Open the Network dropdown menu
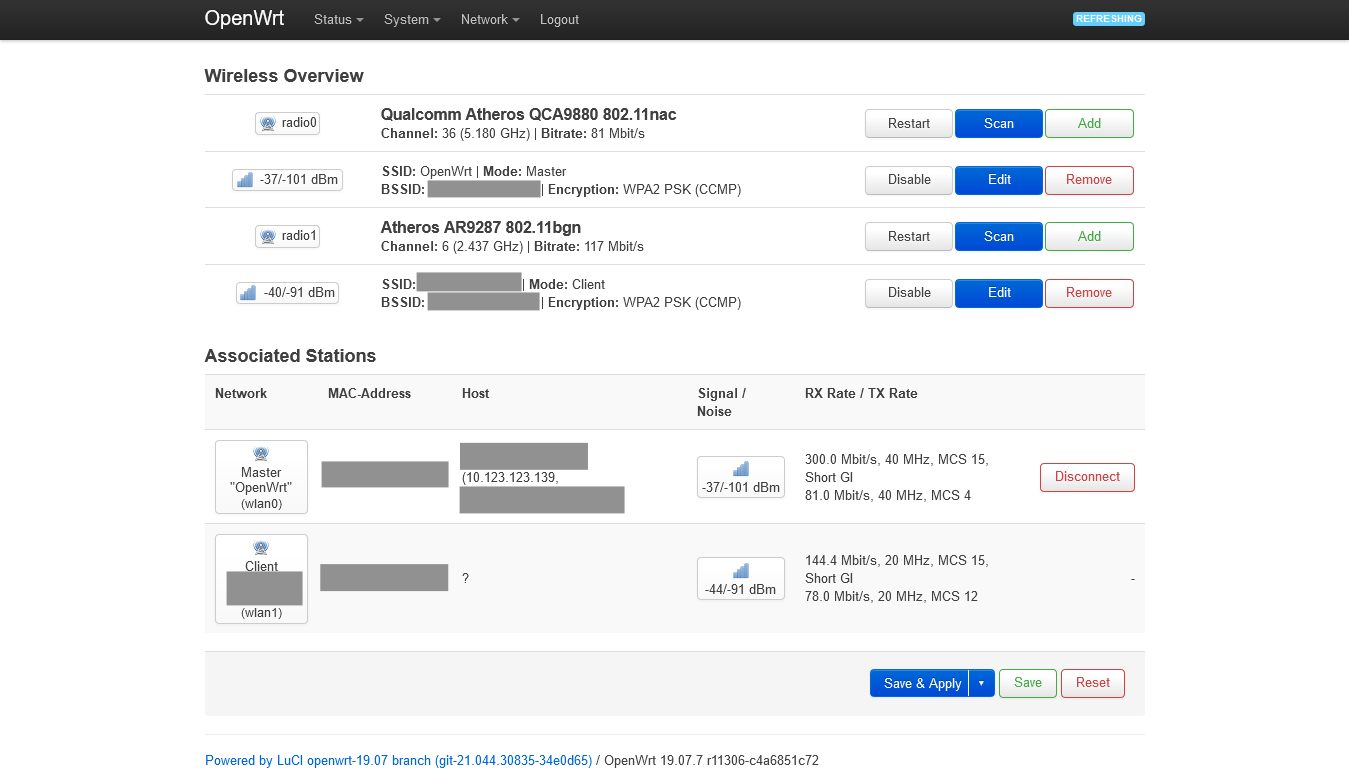1349x775 pixels. click(489, 19)
